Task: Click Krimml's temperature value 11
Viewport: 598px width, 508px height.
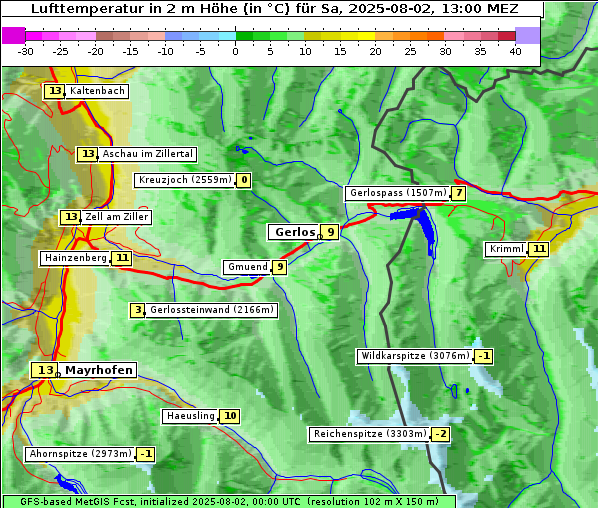Action: [539, 249]
